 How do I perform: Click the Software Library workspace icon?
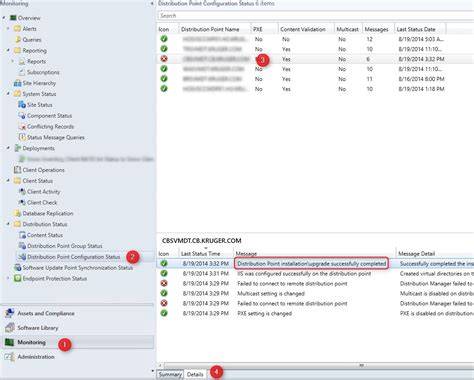point(10,328)
